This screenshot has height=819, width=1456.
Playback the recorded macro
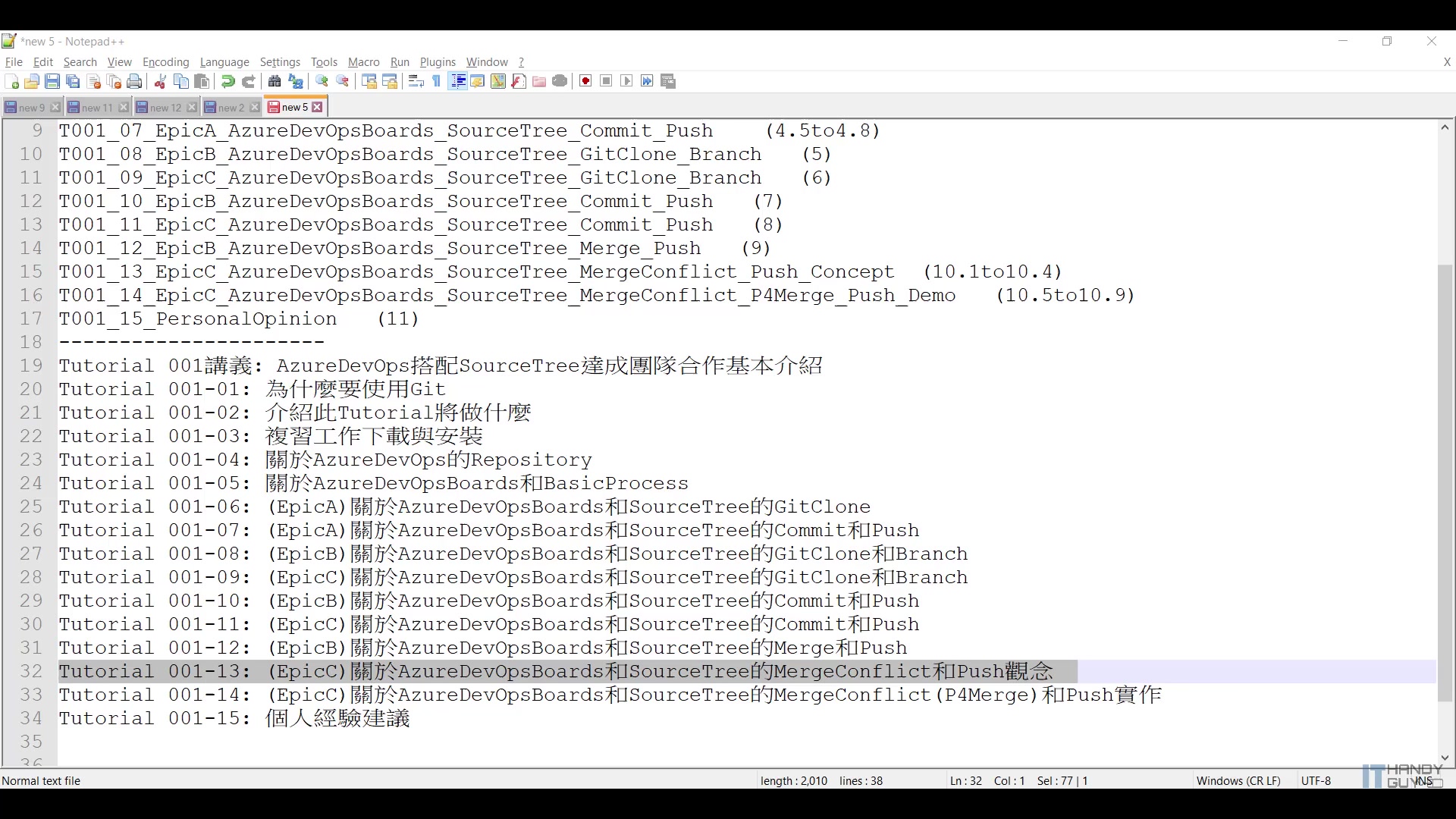626,81
